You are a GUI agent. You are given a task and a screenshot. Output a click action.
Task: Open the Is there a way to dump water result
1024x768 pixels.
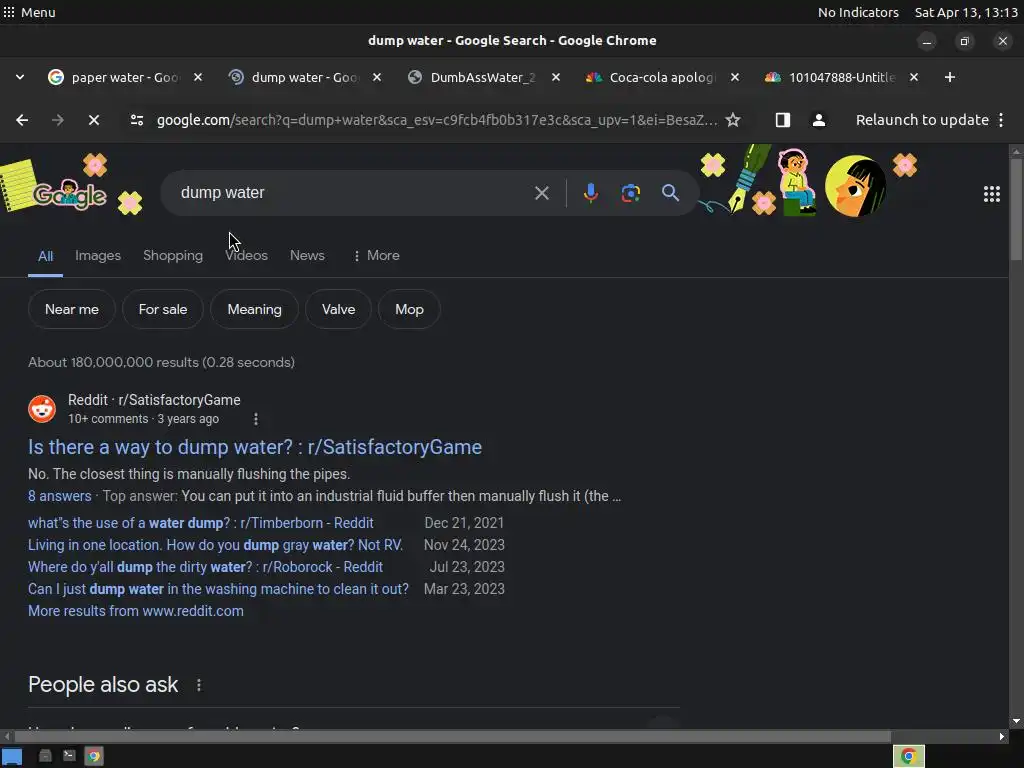[255, 447]
